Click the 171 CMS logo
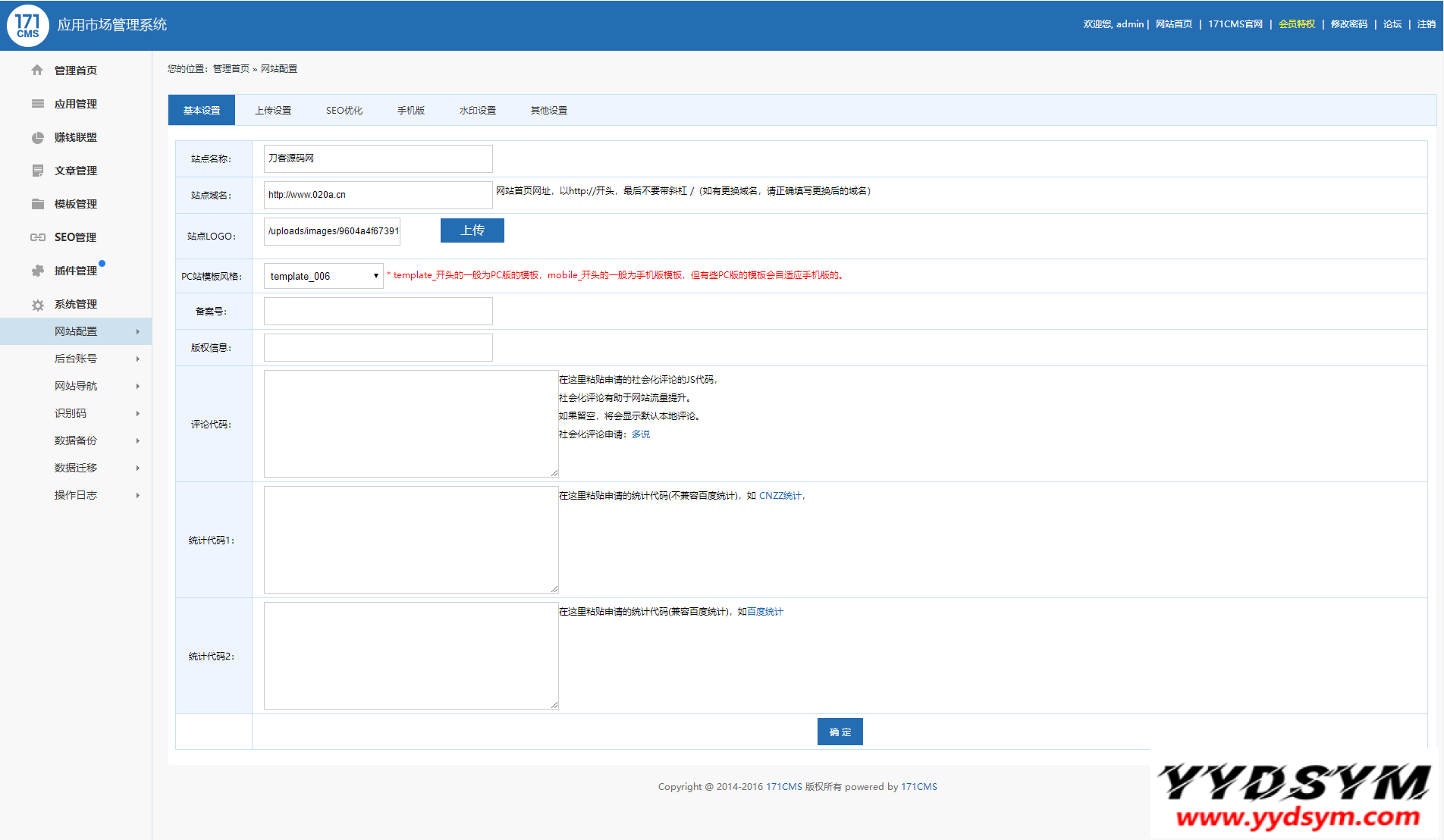This screenshot has width=1444, height=840. point(28,25)
